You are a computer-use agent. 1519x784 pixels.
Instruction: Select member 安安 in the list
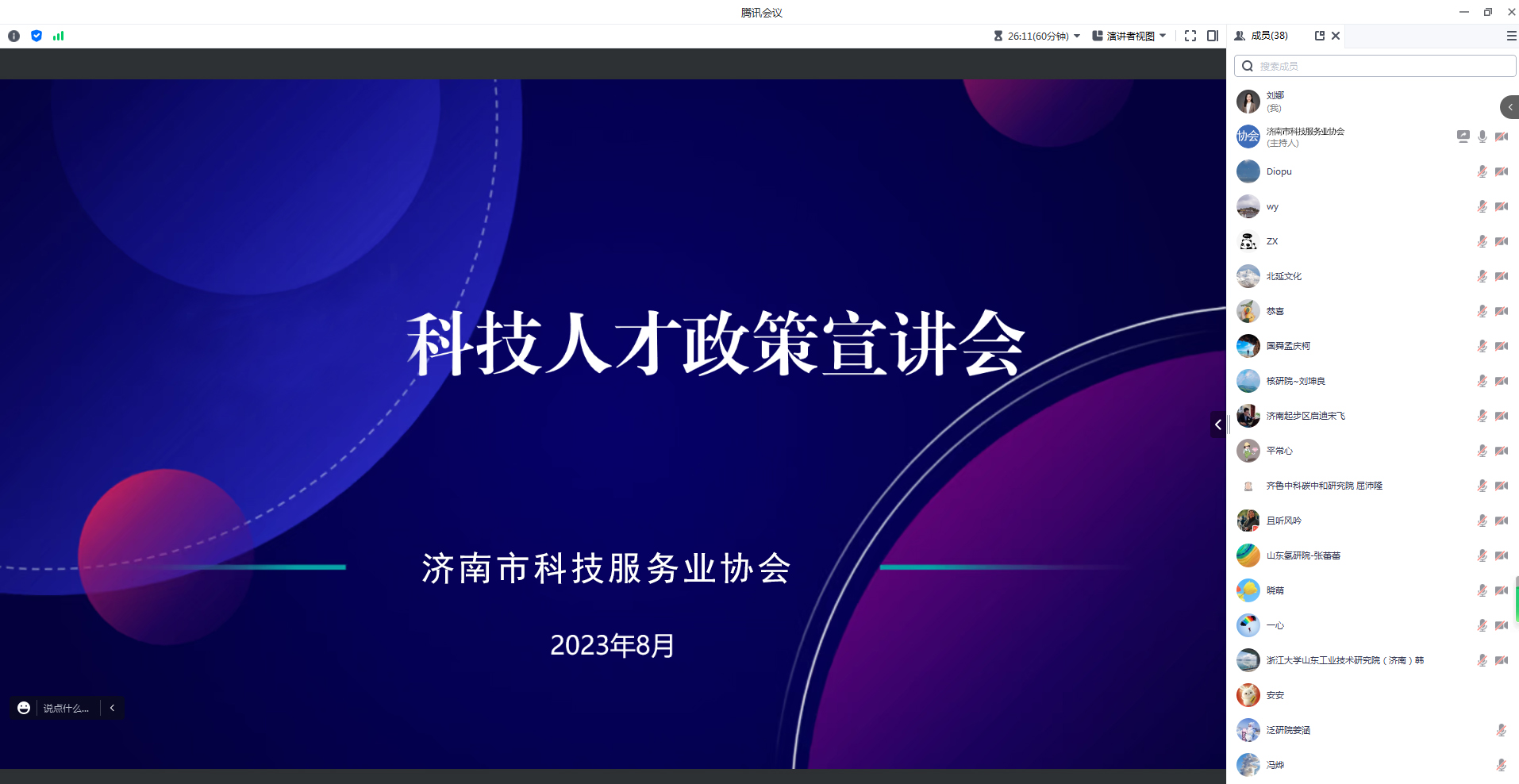(1373, 695)
